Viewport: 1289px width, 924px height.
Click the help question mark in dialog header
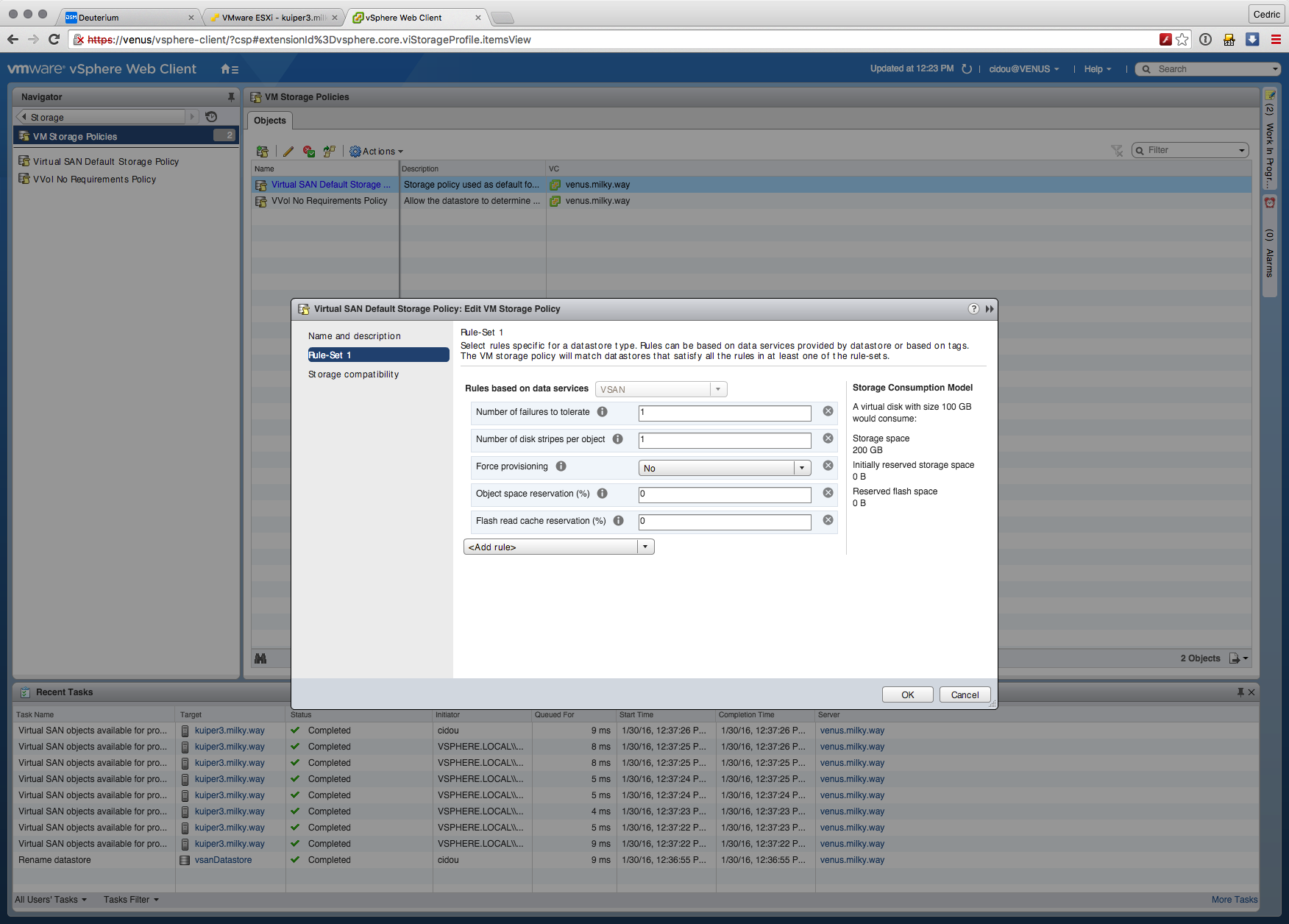(x=973, y=309)
